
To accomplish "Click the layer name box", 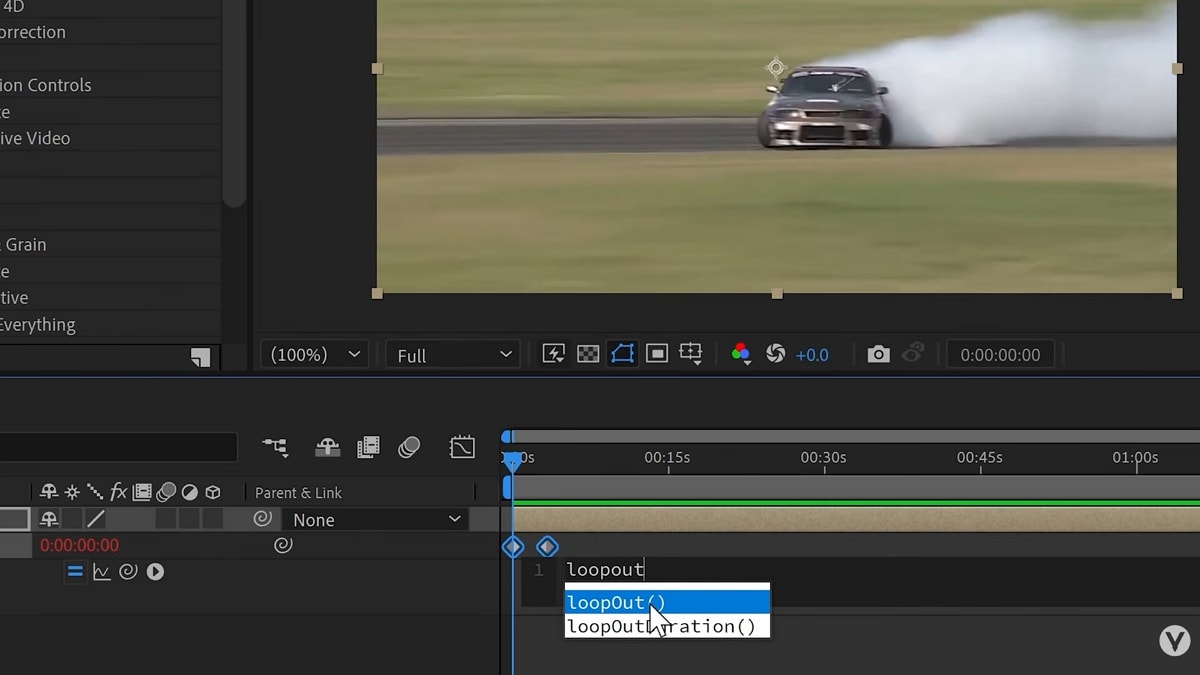I will [x=14, y=519].
